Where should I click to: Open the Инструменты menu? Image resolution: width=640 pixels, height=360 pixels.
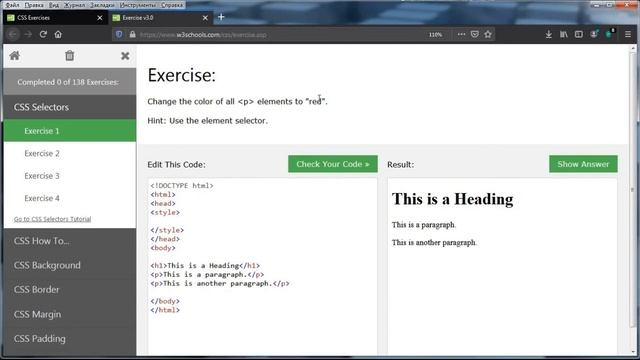[138, 5]
